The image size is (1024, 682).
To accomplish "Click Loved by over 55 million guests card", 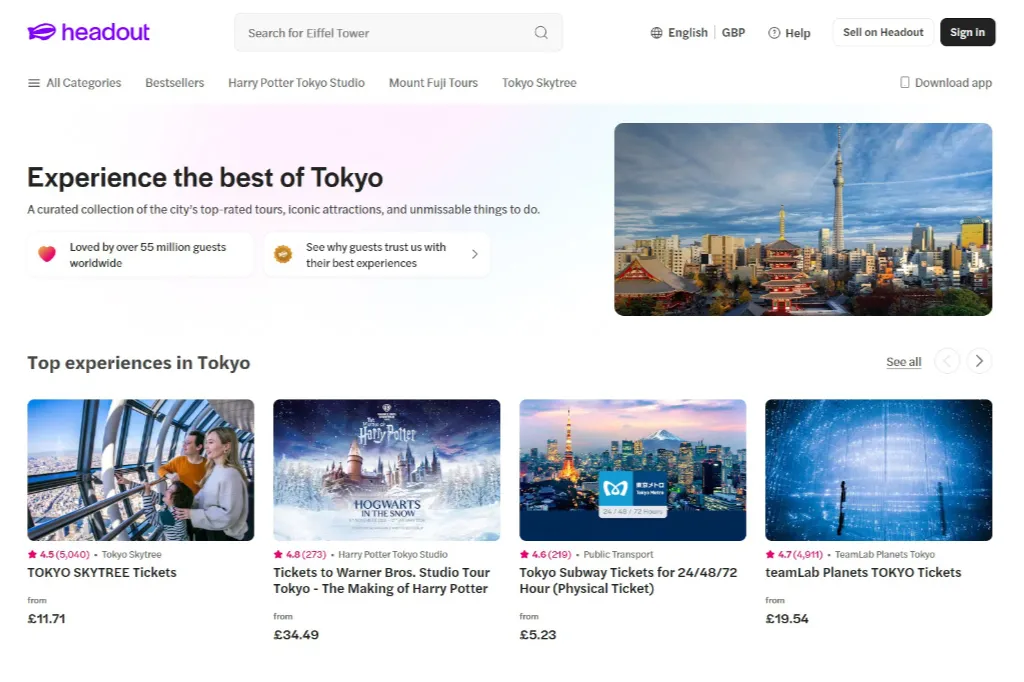I will coord(140,255).
